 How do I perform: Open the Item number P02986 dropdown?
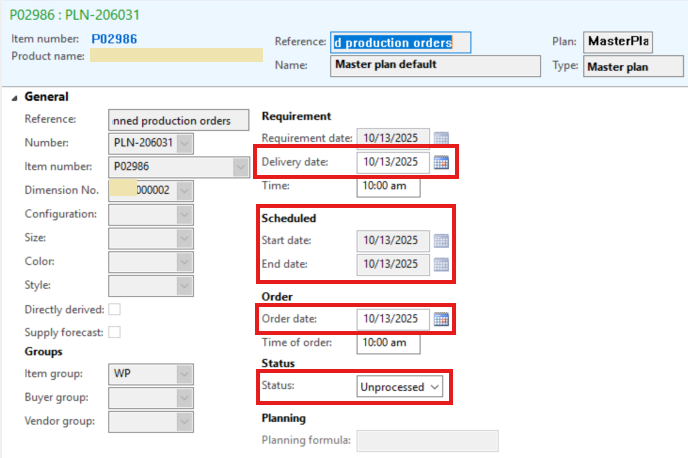pos(241,167)
